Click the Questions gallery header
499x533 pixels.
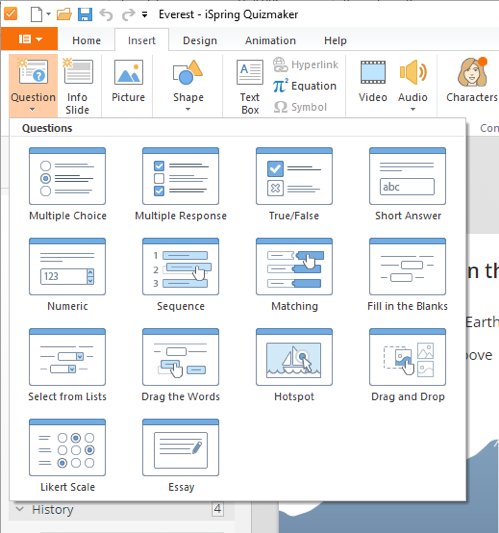coord(47,128)
